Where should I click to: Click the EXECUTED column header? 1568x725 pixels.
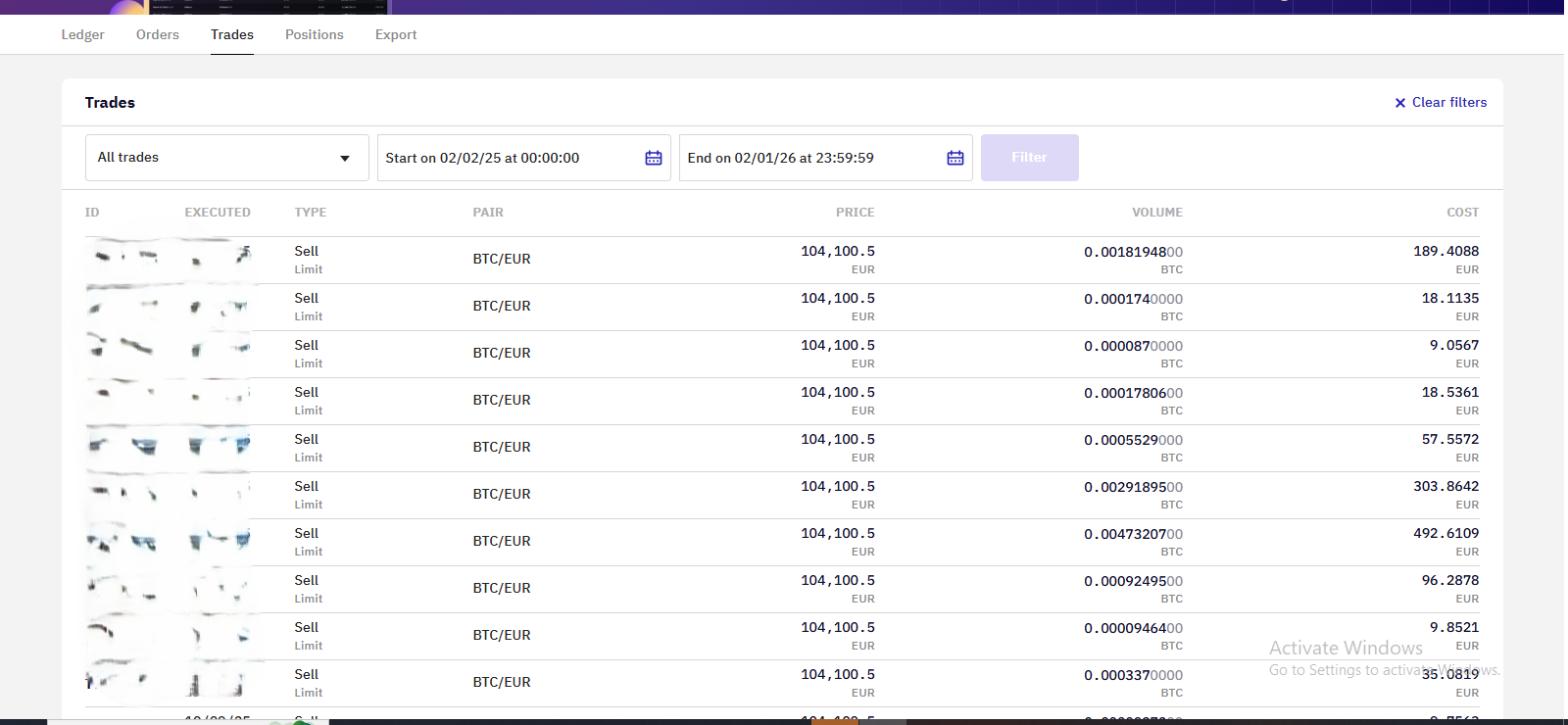[x=218, y=213]
